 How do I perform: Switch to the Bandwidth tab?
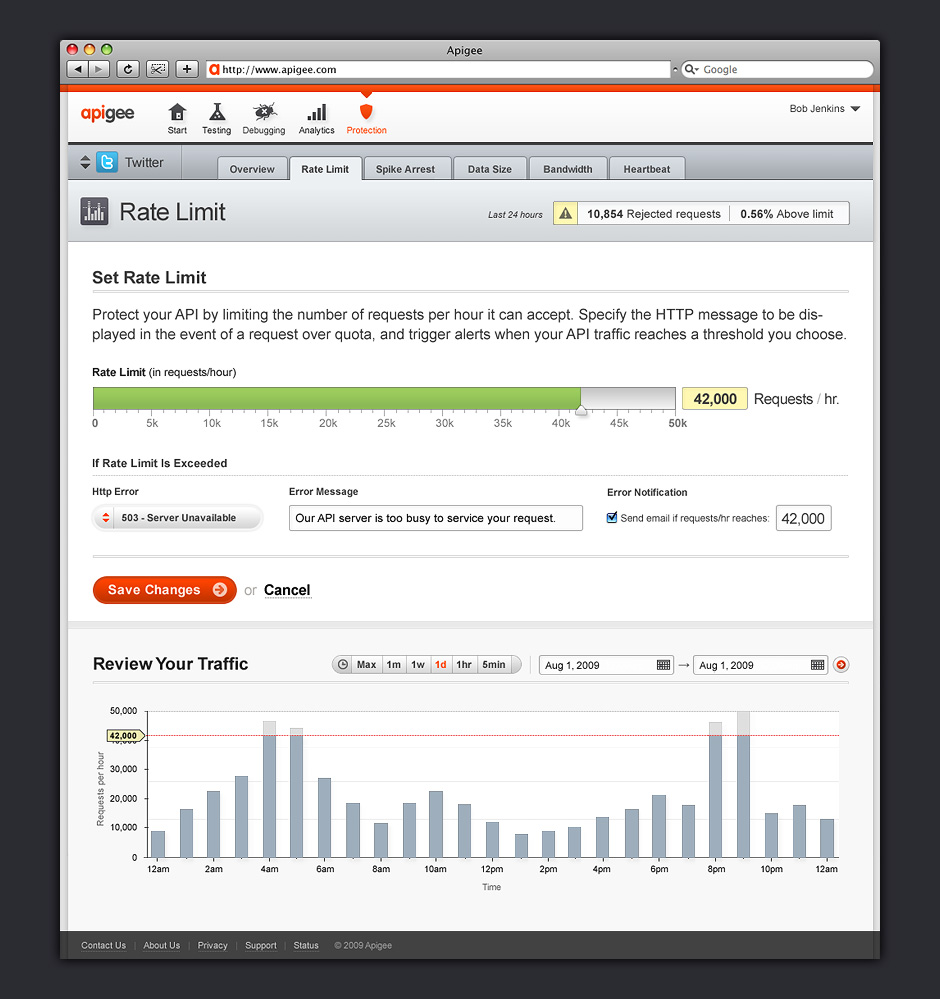pos(567,169)
